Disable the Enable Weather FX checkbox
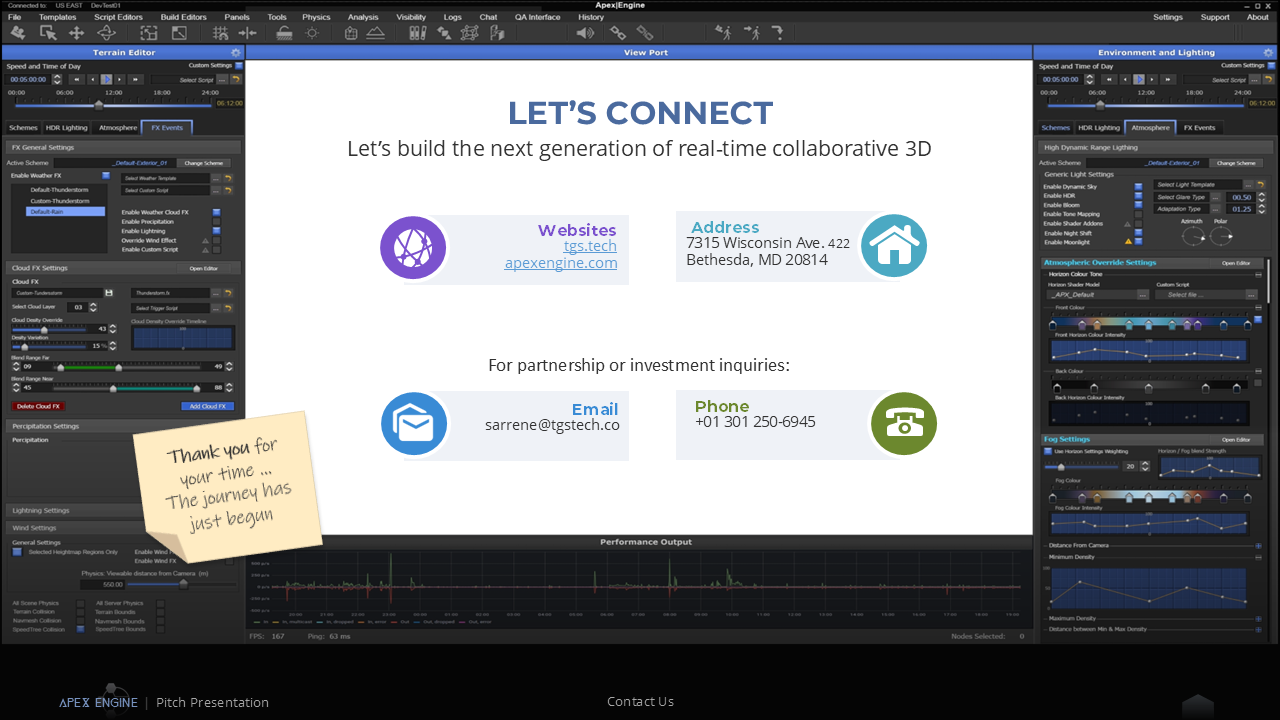This screenshot has width=1280, height=720. click(x=106, y=176)
